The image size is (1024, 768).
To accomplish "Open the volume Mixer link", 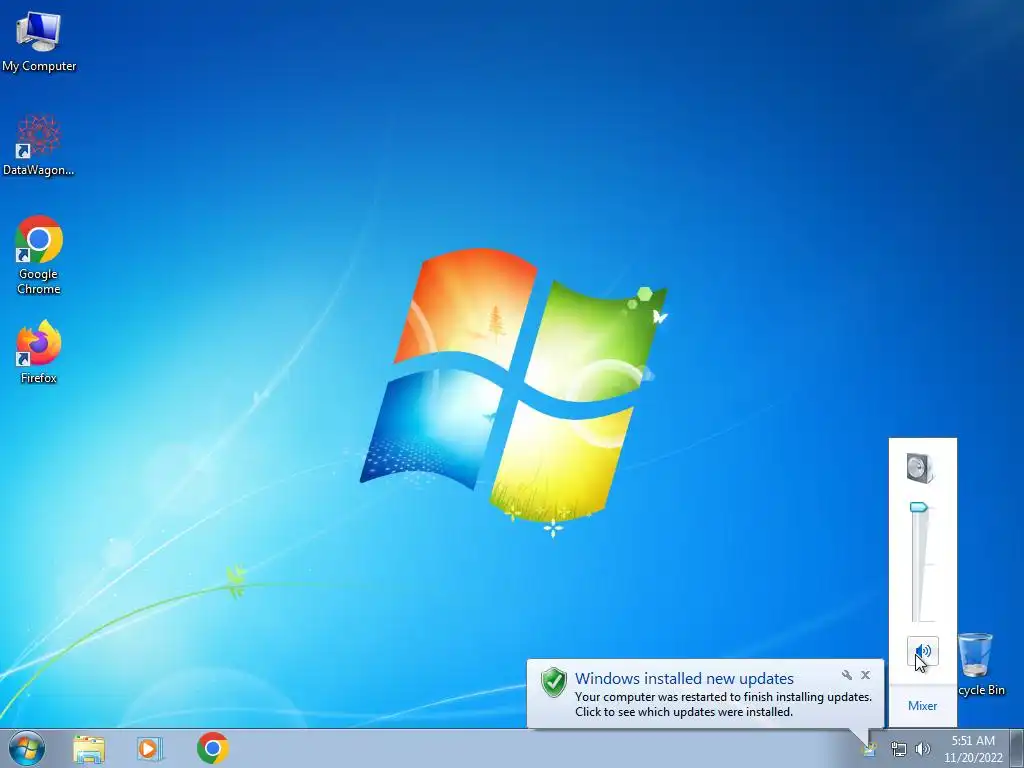I will [922, 705].
